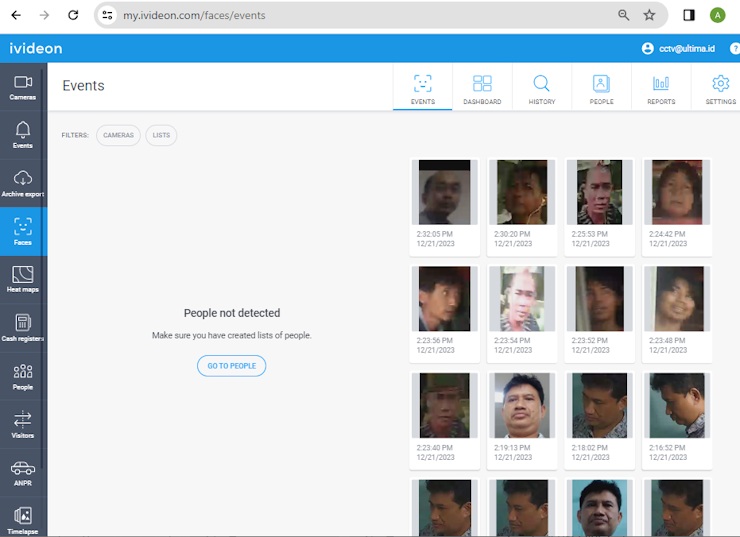Click the Events page title

tap(84, 86)
